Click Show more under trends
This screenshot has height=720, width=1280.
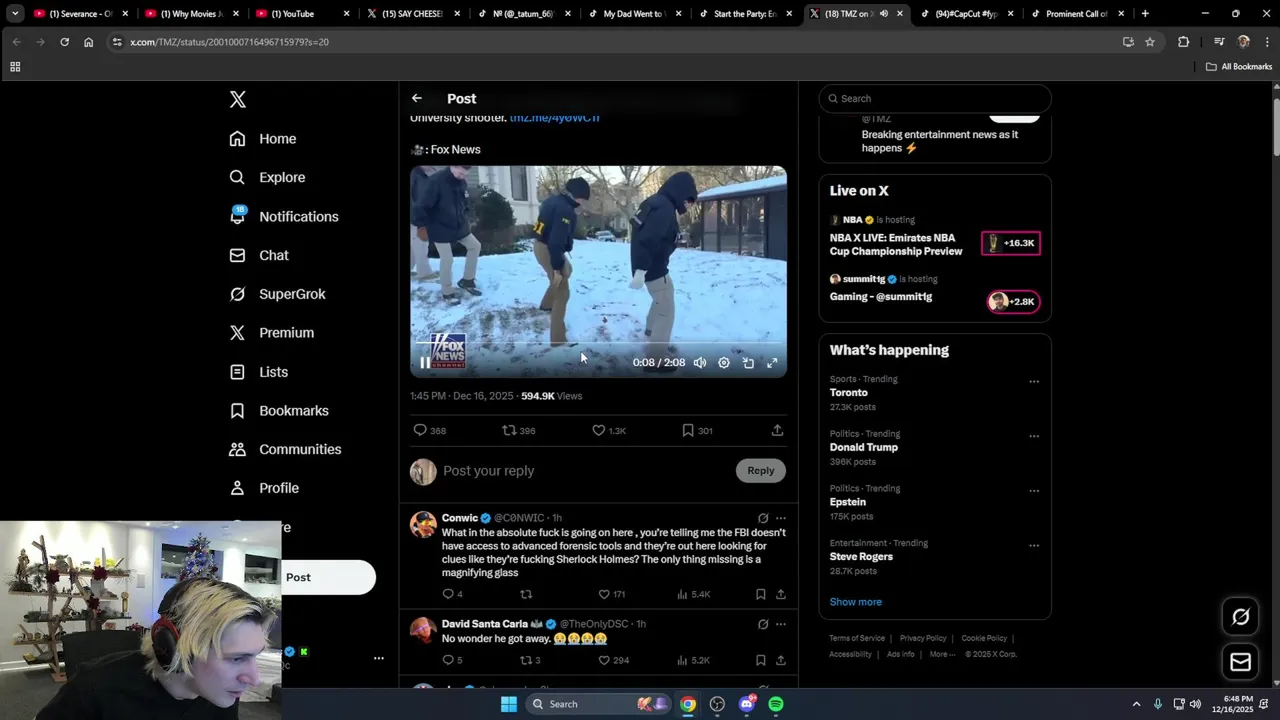[856, 602]
